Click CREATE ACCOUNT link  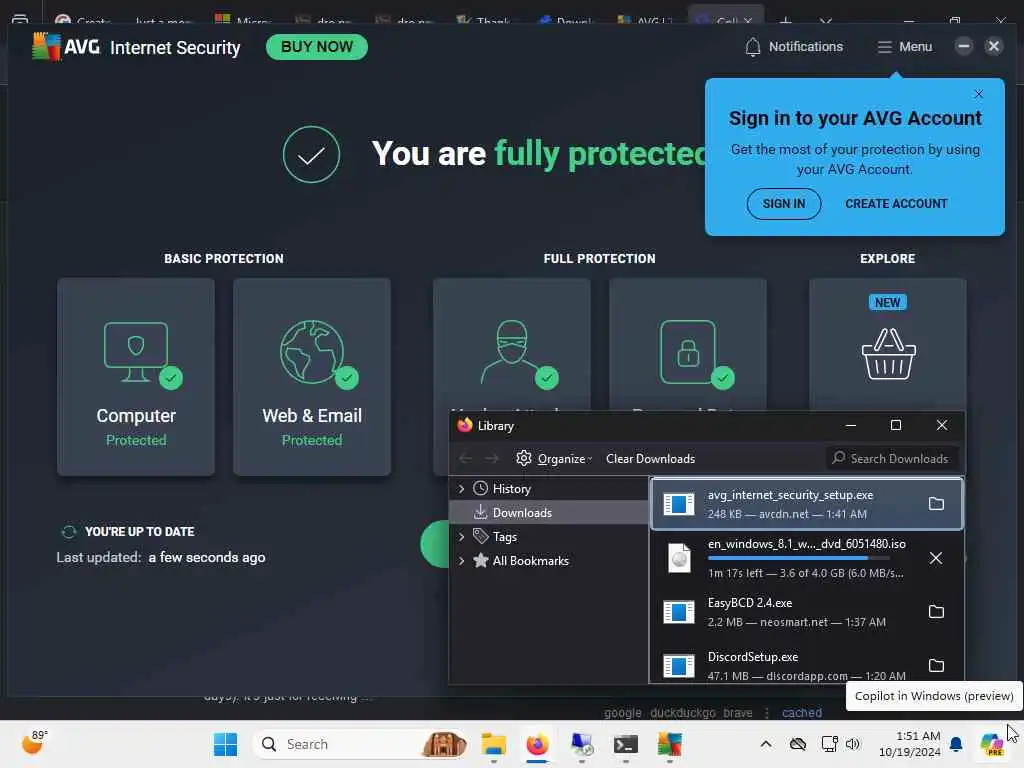pos(896,204)
